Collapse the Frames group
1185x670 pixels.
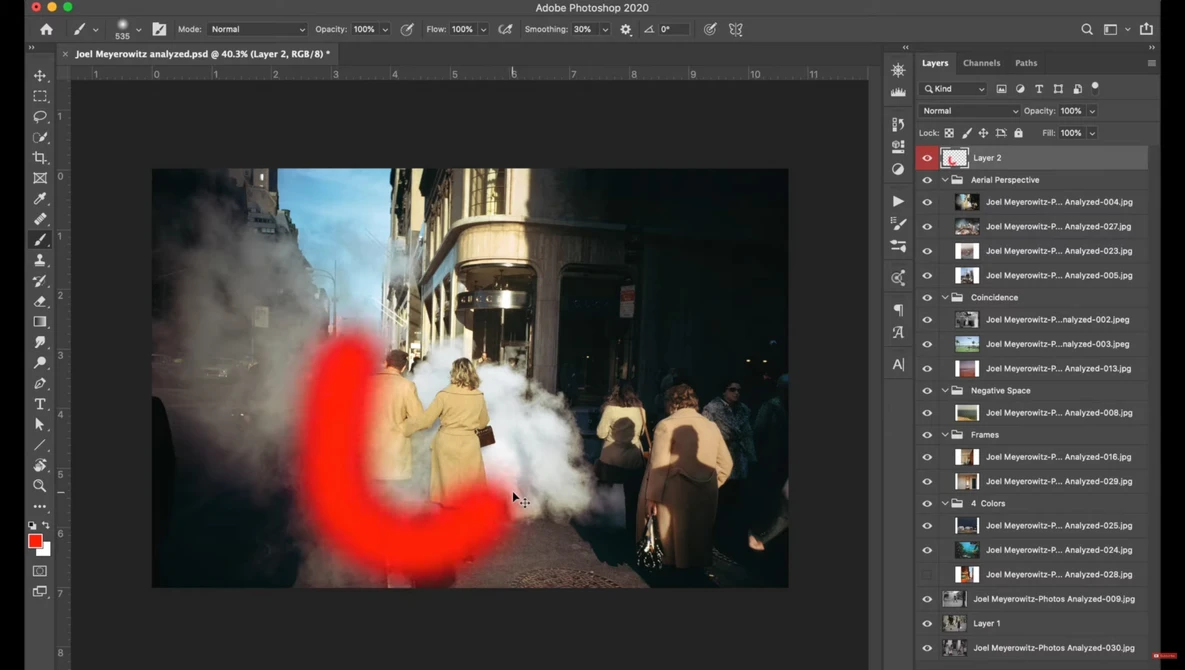tap(945, 435)
